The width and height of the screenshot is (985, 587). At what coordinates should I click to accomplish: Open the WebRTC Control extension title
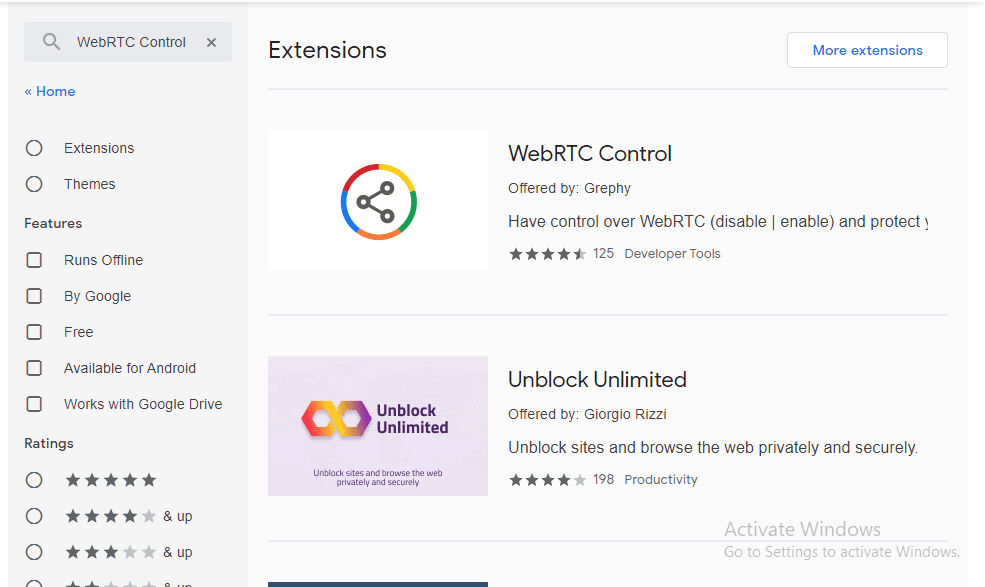(x=590, y=154)
